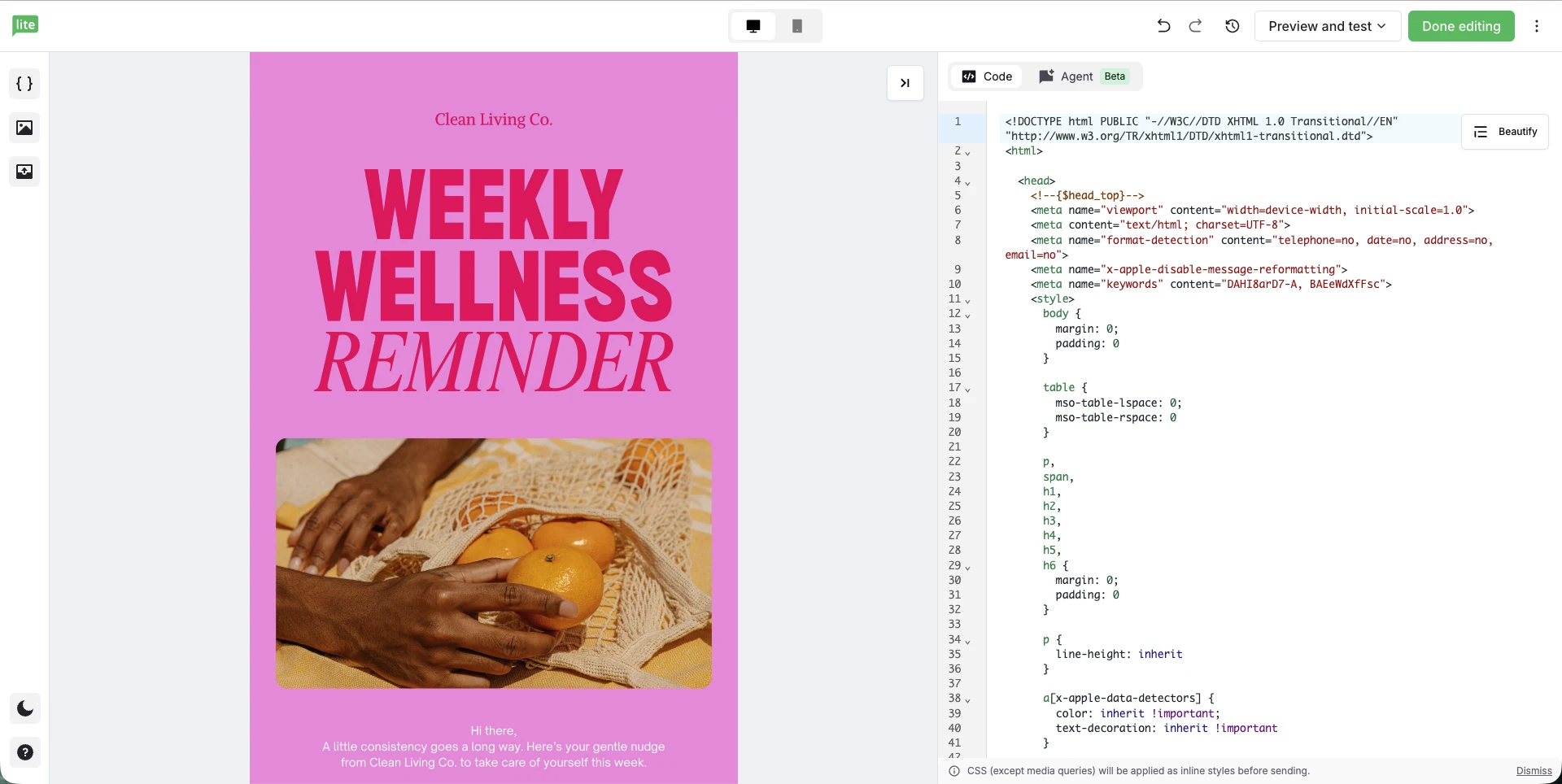Click the $head_top comment line
Screen dimensions: 1562x784
click(1087, 195)
